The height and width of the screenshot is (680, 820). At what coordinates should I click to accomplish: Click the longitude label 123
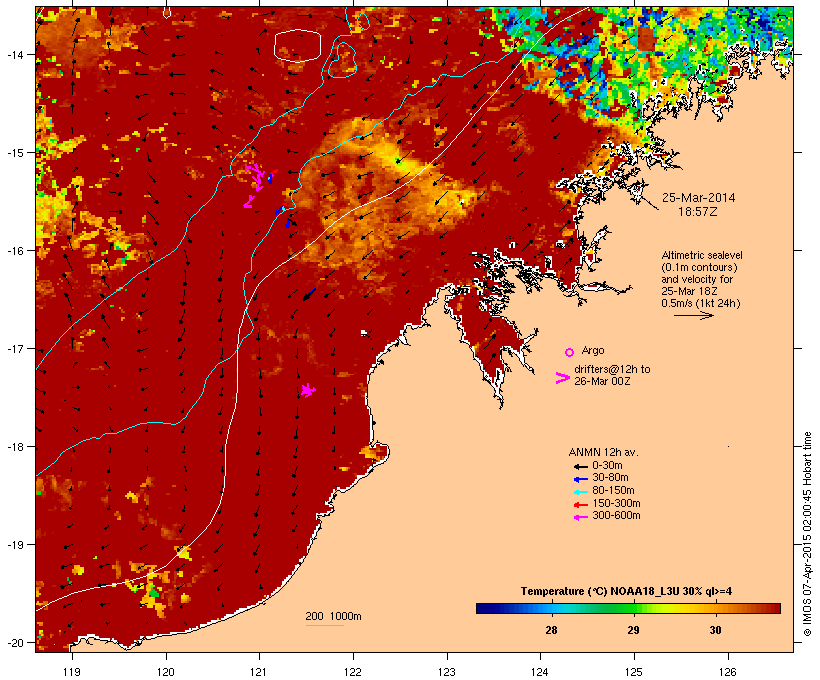pyautogui.click(x=447, y=672)
